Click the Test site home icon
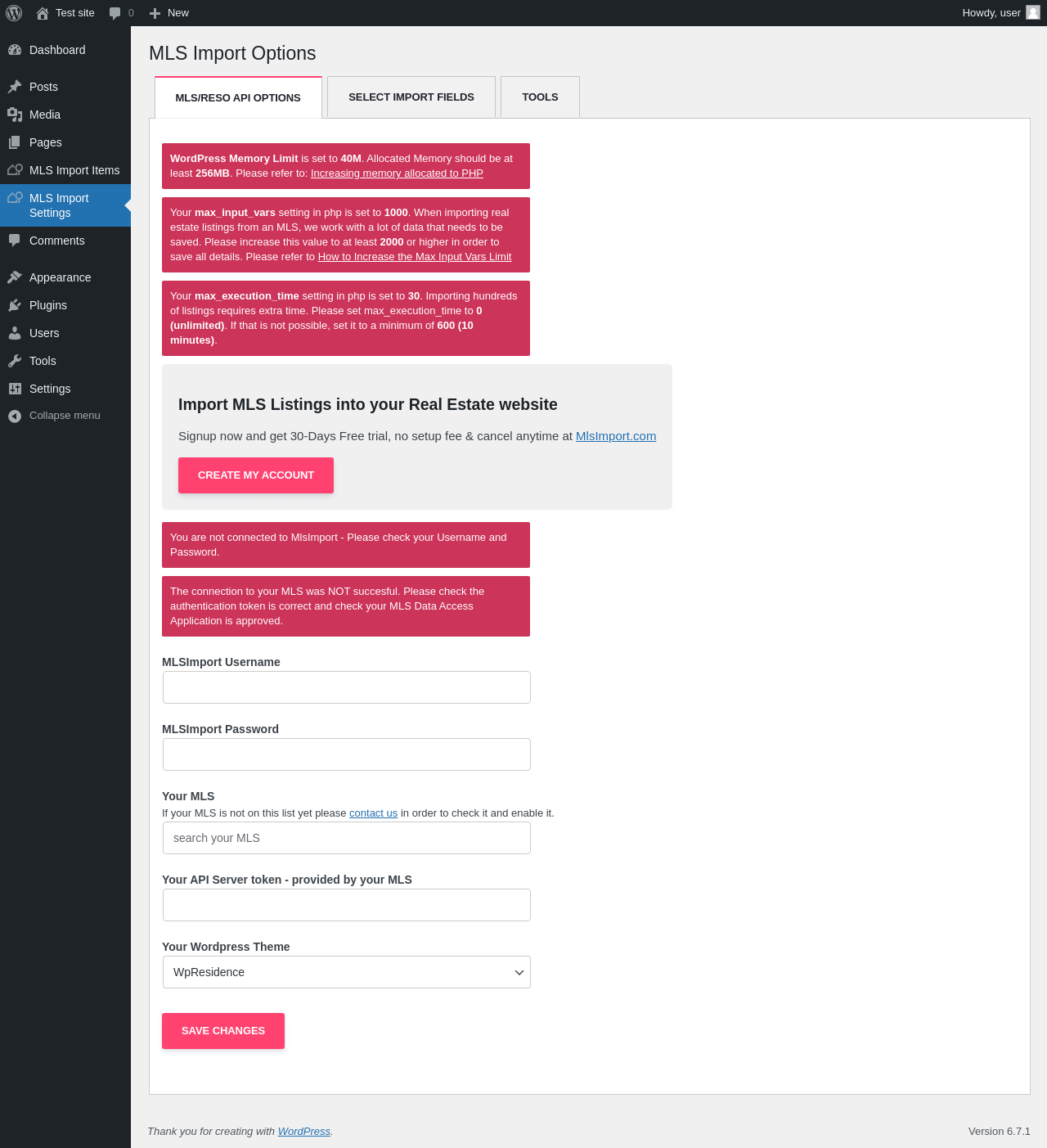 click(43, 13)
